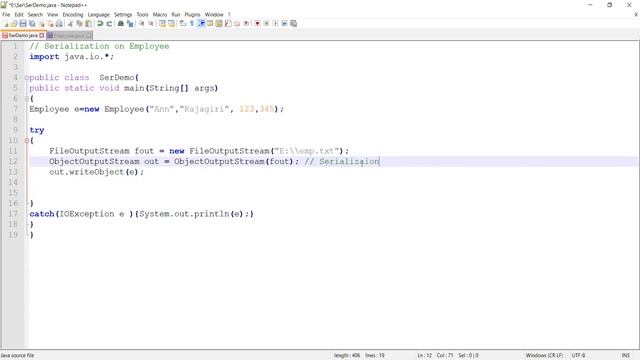Click the red Record Macro icon
This screenshot has width=640, height=360.
258,24
